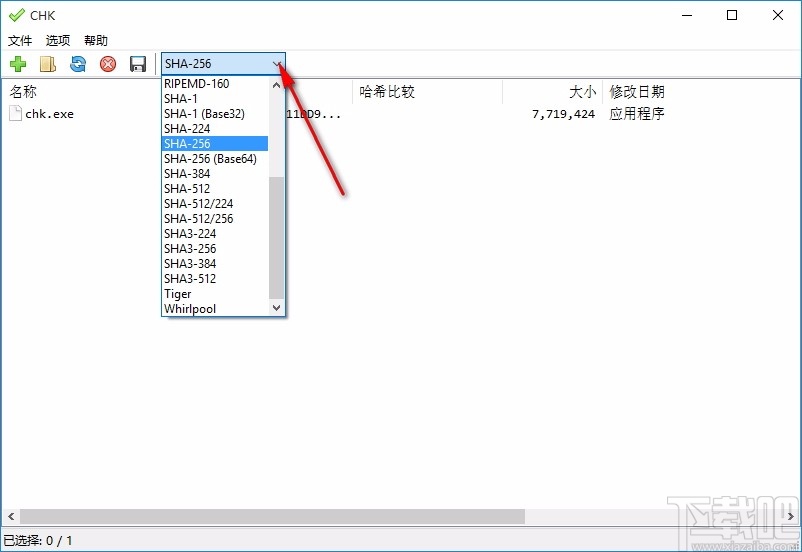Select the chk.exe file row
Image resolution: width=802 pixels, height=552 pixels.
(401, 114)
